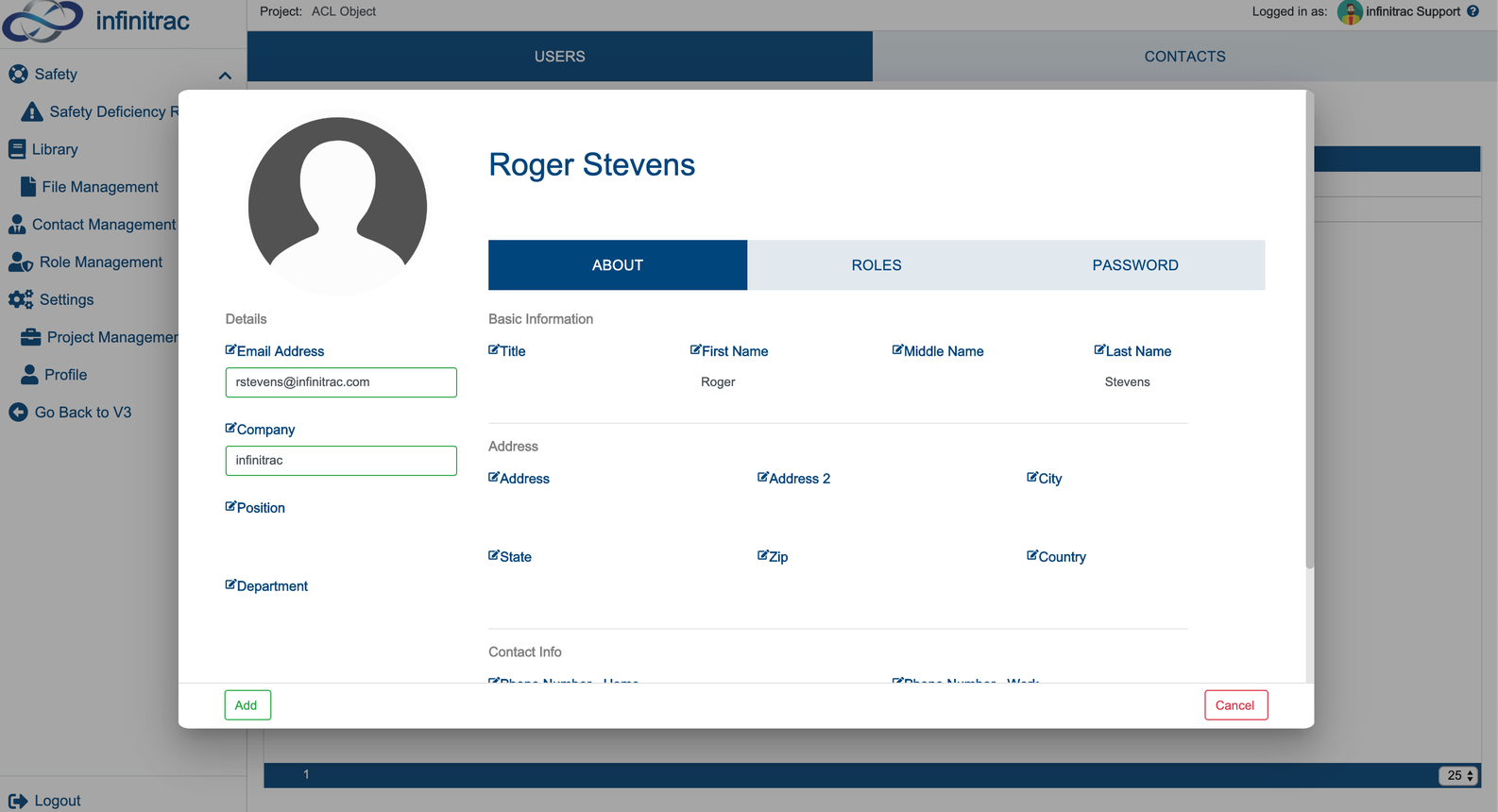
Task: Click the user profile avatar picture
Action: pyautogui.click(x=337, y=206)
